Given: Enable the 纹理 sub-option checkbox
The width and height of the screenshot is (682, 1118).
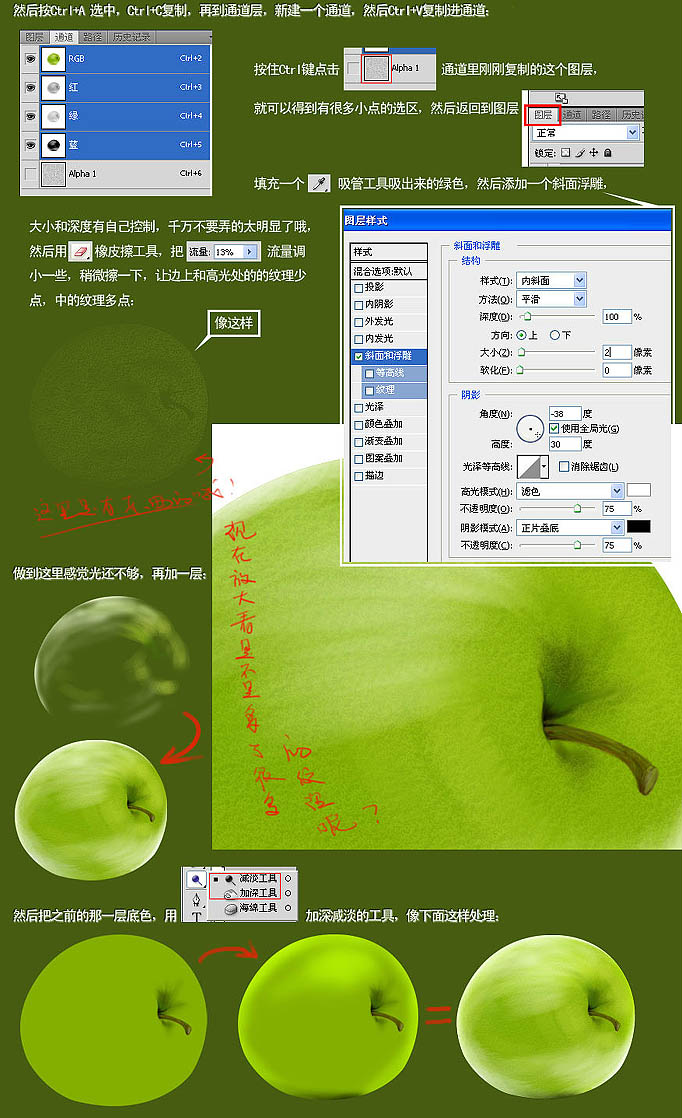Looking at the screenshot, I should (x=368, y=390).
